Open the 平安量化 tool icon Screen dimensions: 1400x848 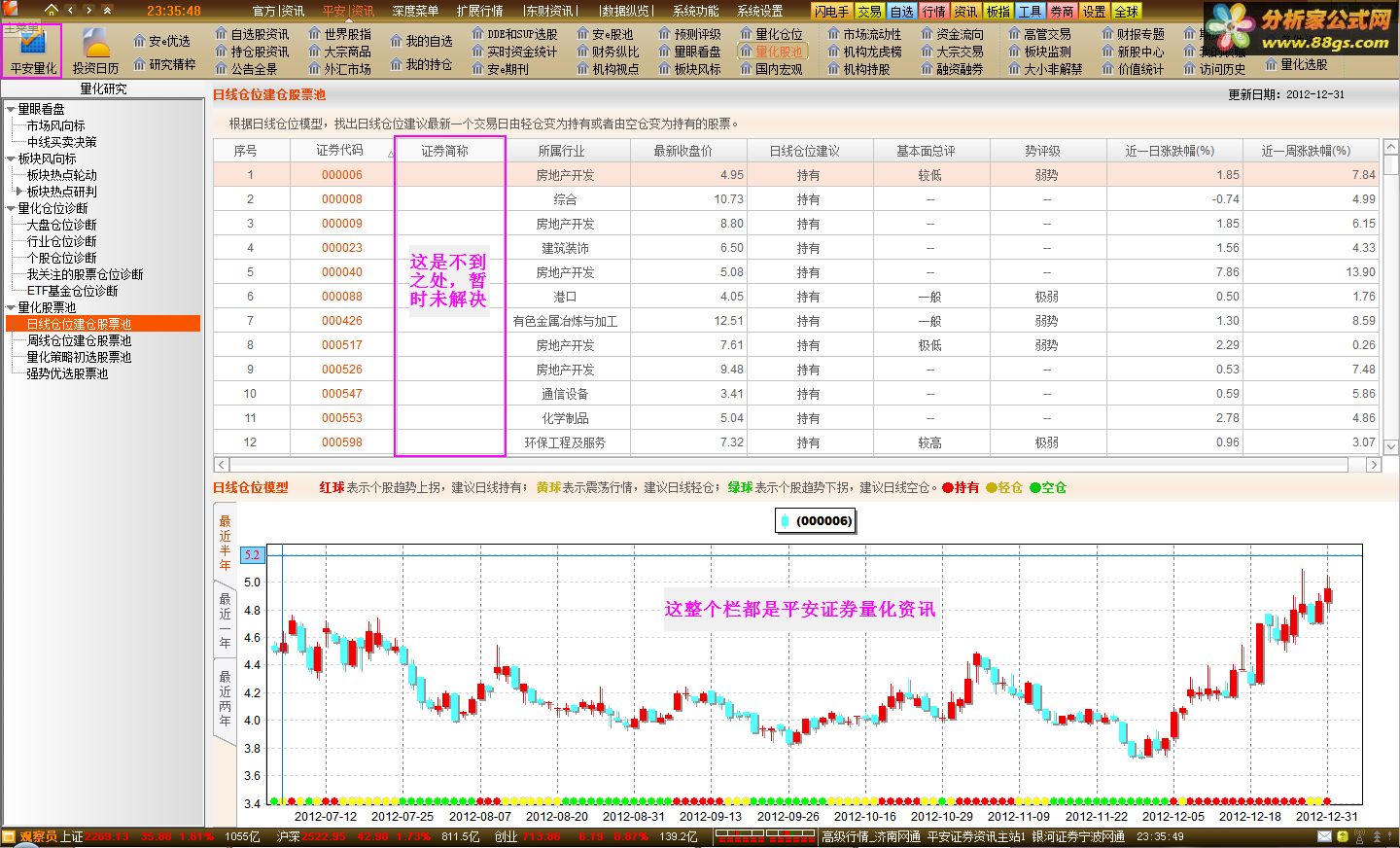[33, 51]
